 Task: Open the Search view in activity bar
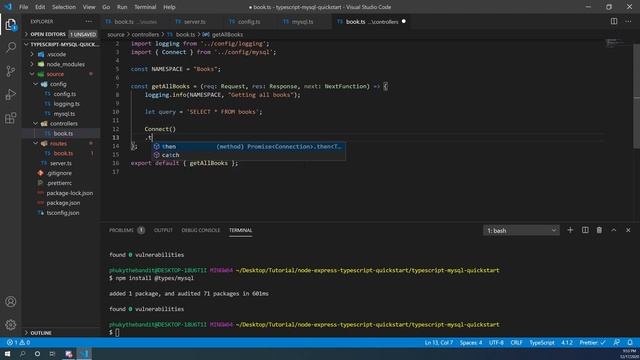point(11,47)
